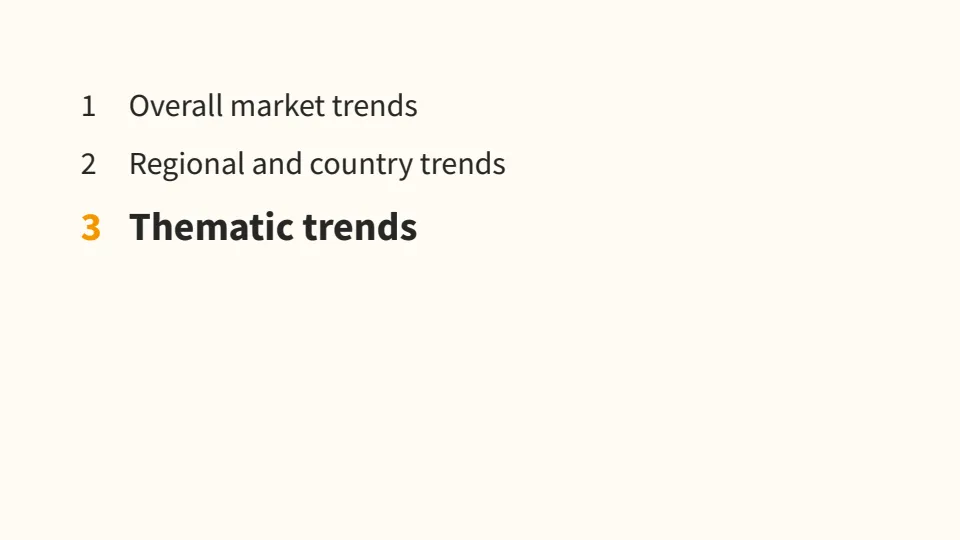
Task: Select the bold Thematic trends heading
Action: (273, 227)
